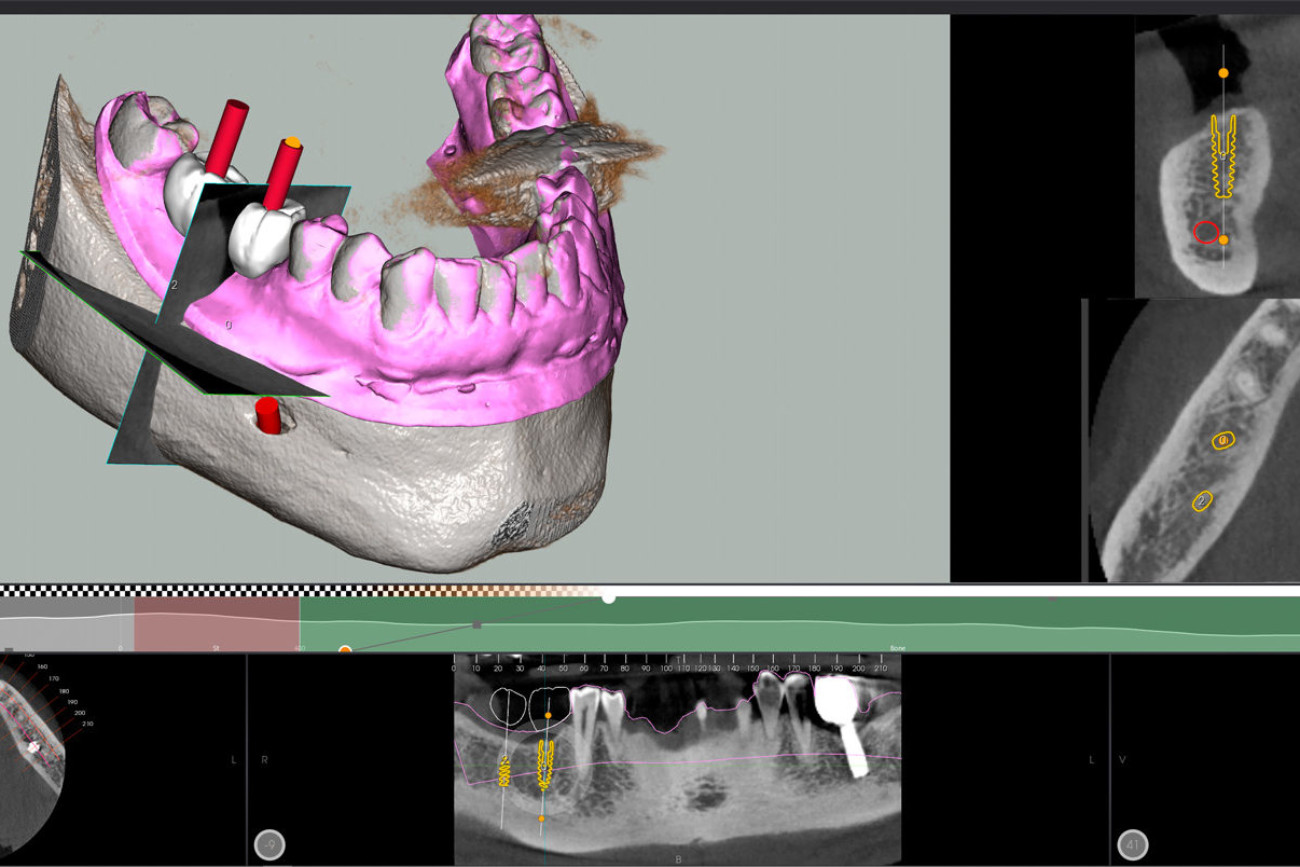Select the Bone preset label above panoramic view

click(897, 647)
